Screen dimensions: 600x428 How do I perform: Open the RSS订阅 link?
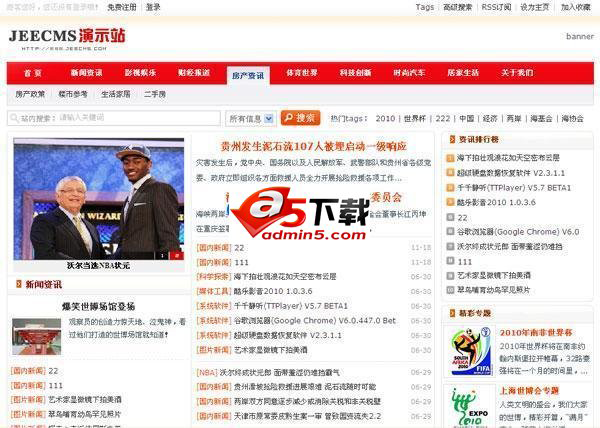[x=496, y=7]
